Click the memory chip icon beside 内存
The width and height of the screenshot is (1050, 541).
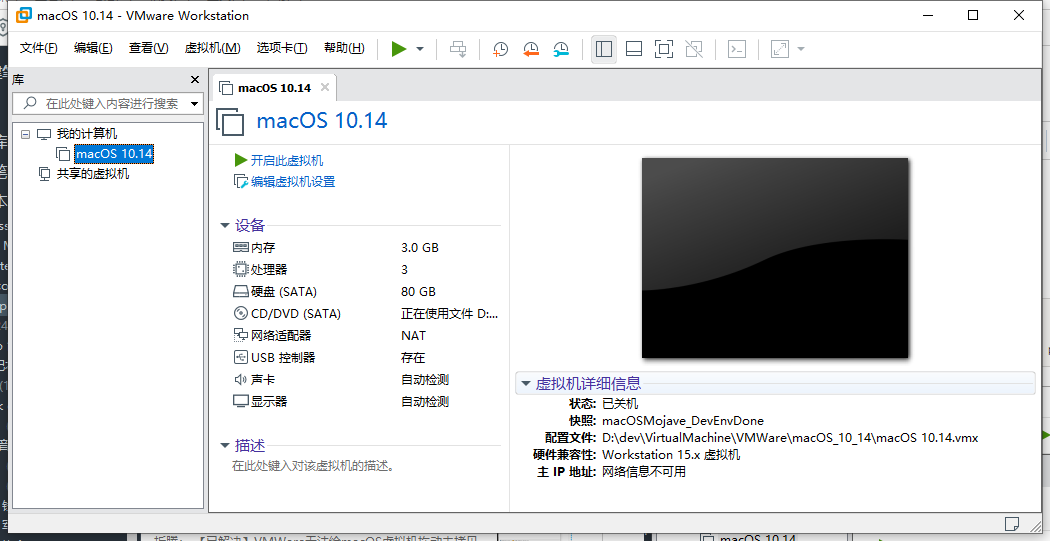pos(240,248)
